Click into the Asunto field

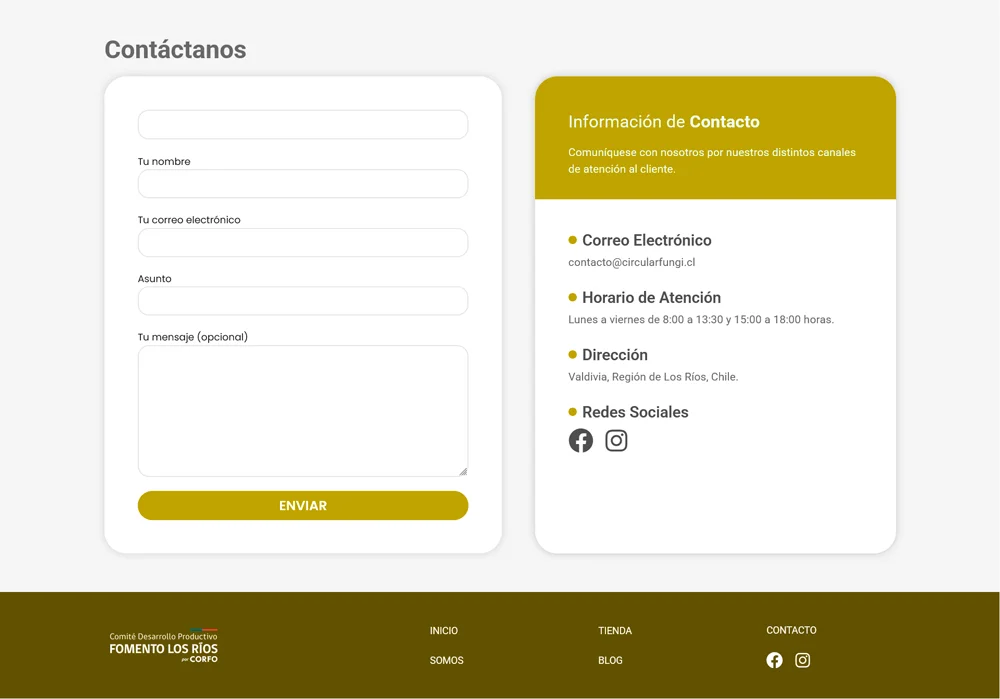pyautogui.click(x=302, y=301)
